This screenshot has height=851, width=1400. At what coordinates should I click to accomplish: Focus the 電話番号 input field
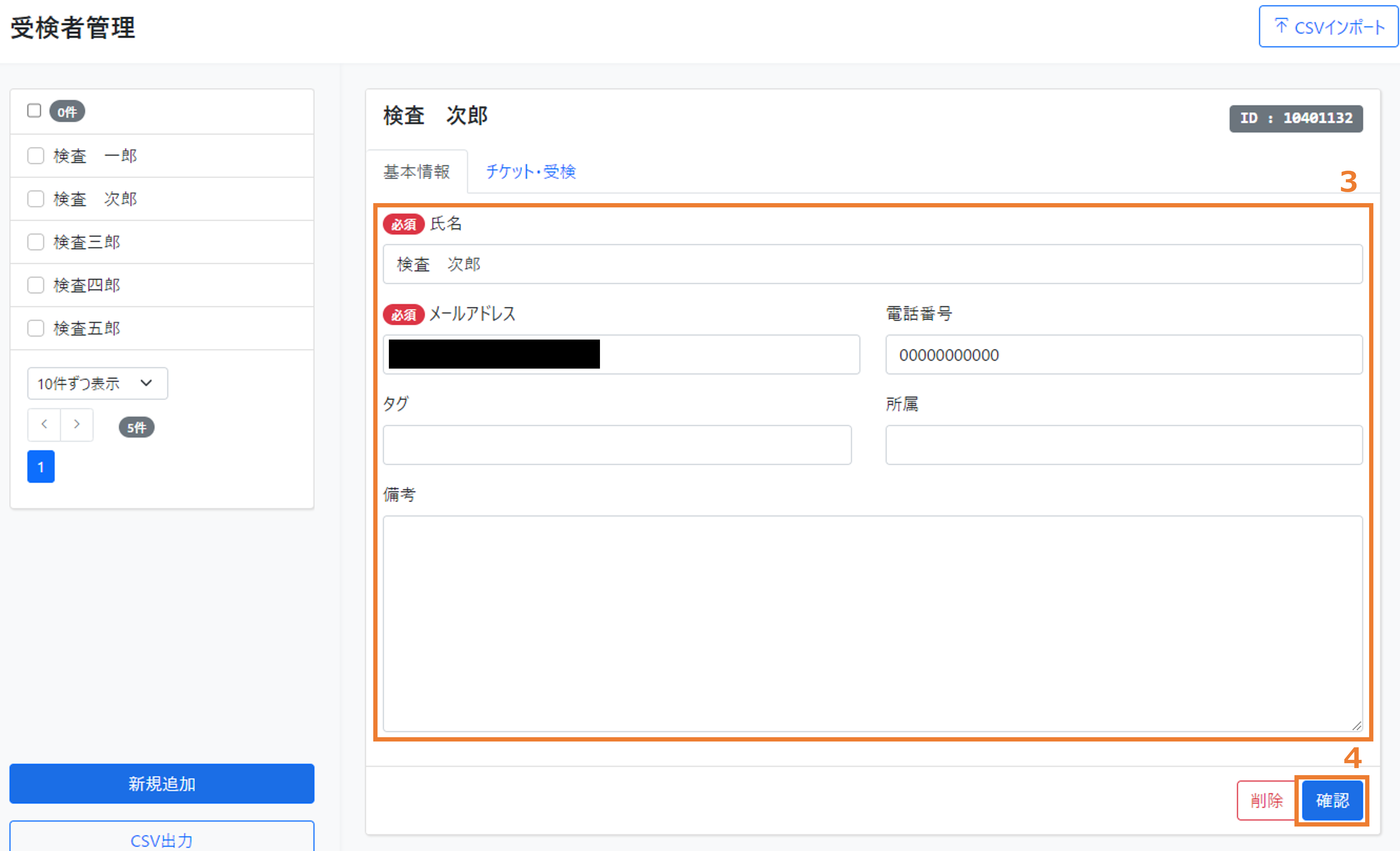[1124, 355]
